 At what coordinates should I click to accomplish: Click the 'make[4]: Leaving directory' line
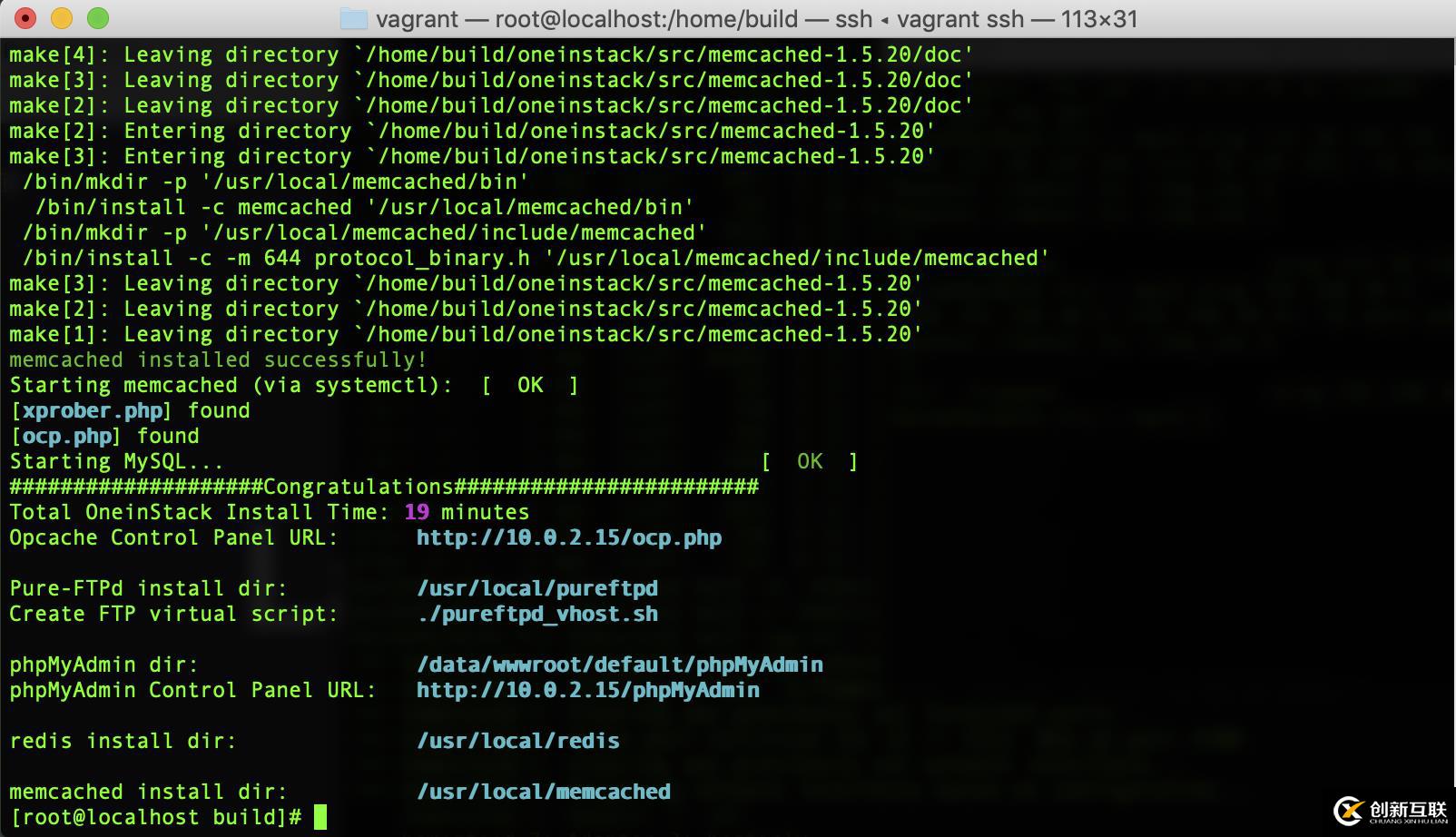pos(491,54)
